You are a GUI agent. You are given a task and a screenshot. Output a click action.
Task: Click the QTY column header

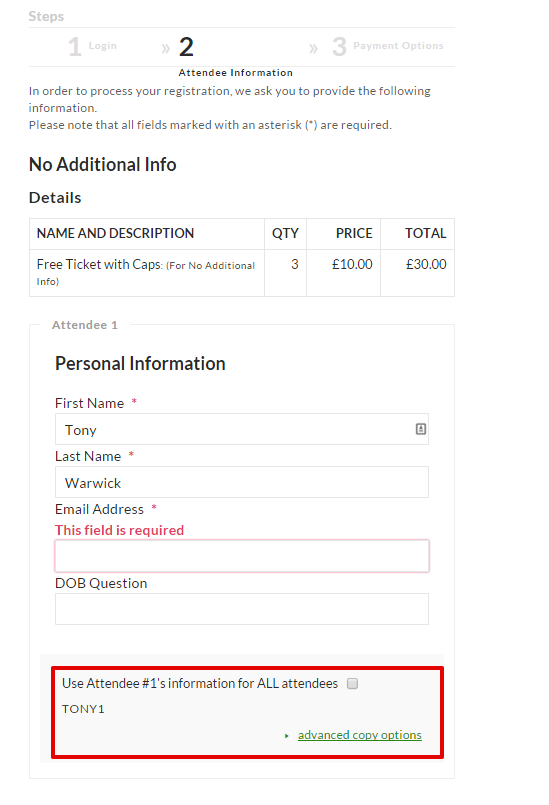pos(285,234)
